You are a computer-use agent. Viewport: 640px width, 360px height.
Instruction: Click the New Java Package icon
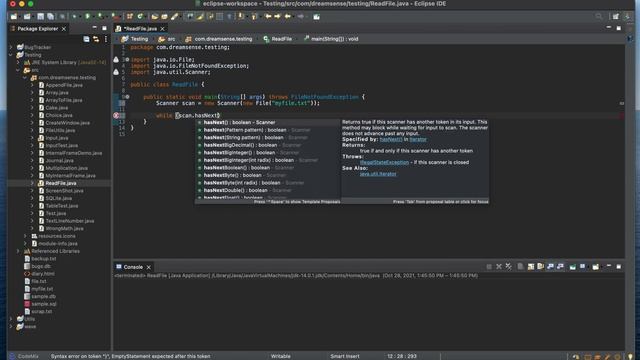130,16
